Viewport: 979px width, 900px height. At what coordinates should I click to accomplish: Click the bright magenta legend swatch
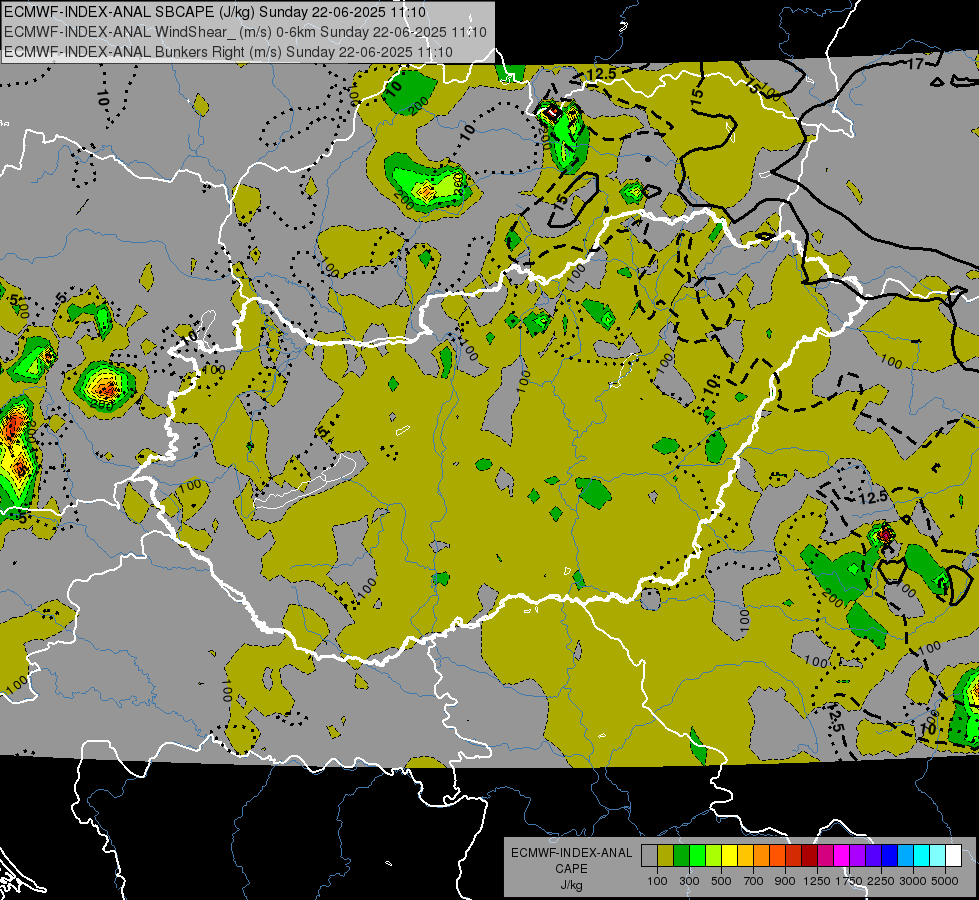pos(842,856)
